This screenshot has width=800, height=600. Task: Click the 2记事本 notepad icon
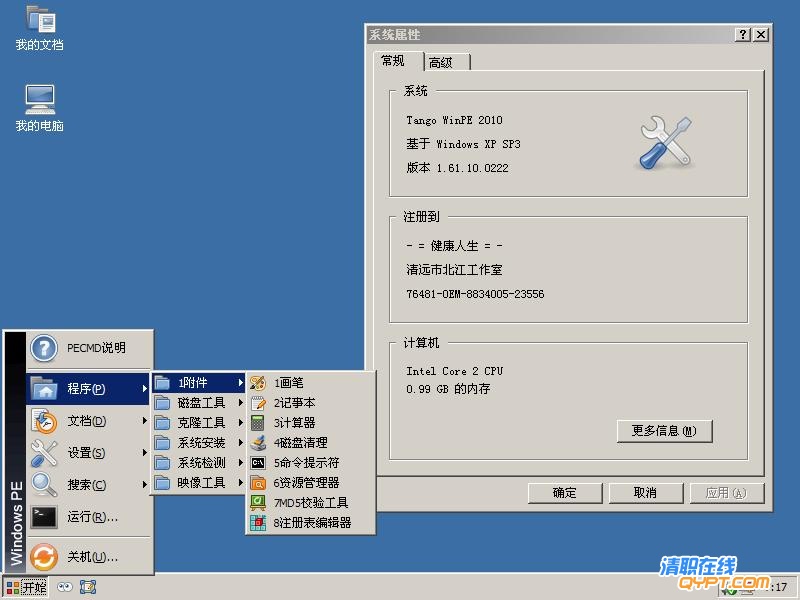258,403
